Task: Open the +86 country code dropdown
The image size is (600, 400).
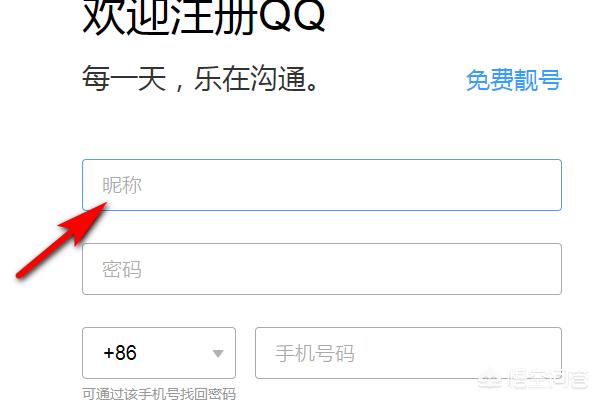Action: 159,353
